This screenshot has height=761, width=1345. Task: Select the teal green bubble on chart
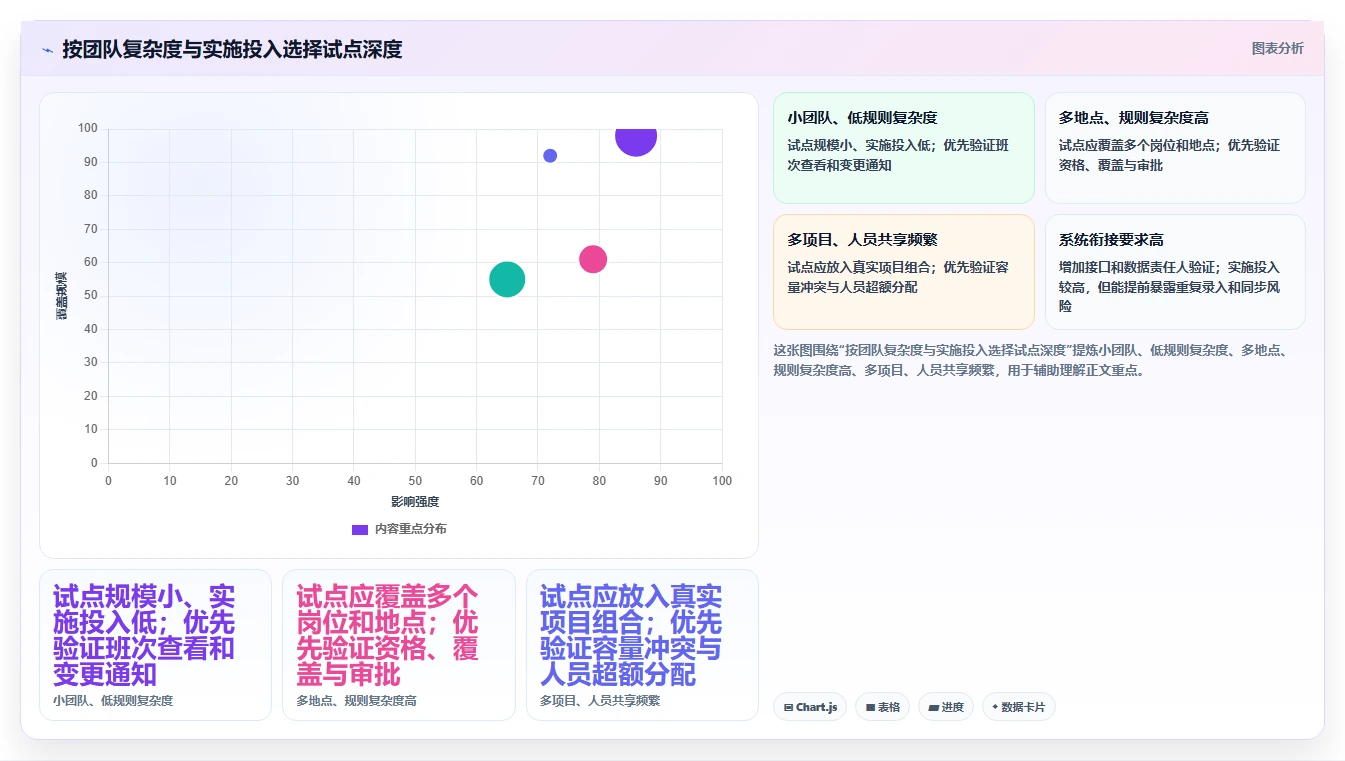(x=507, y=279)
